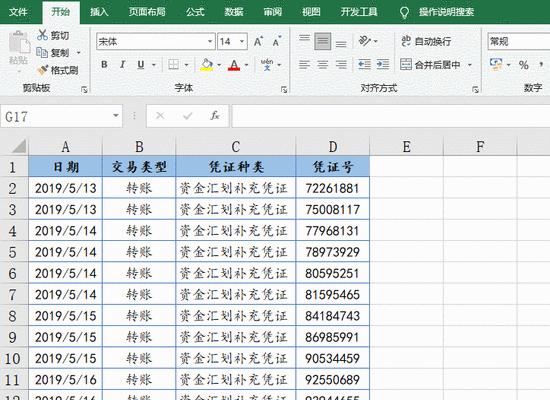550x400 pixels.
Task: Click increase indent icon
Action: pyautogui.click(x=383, y=65)
